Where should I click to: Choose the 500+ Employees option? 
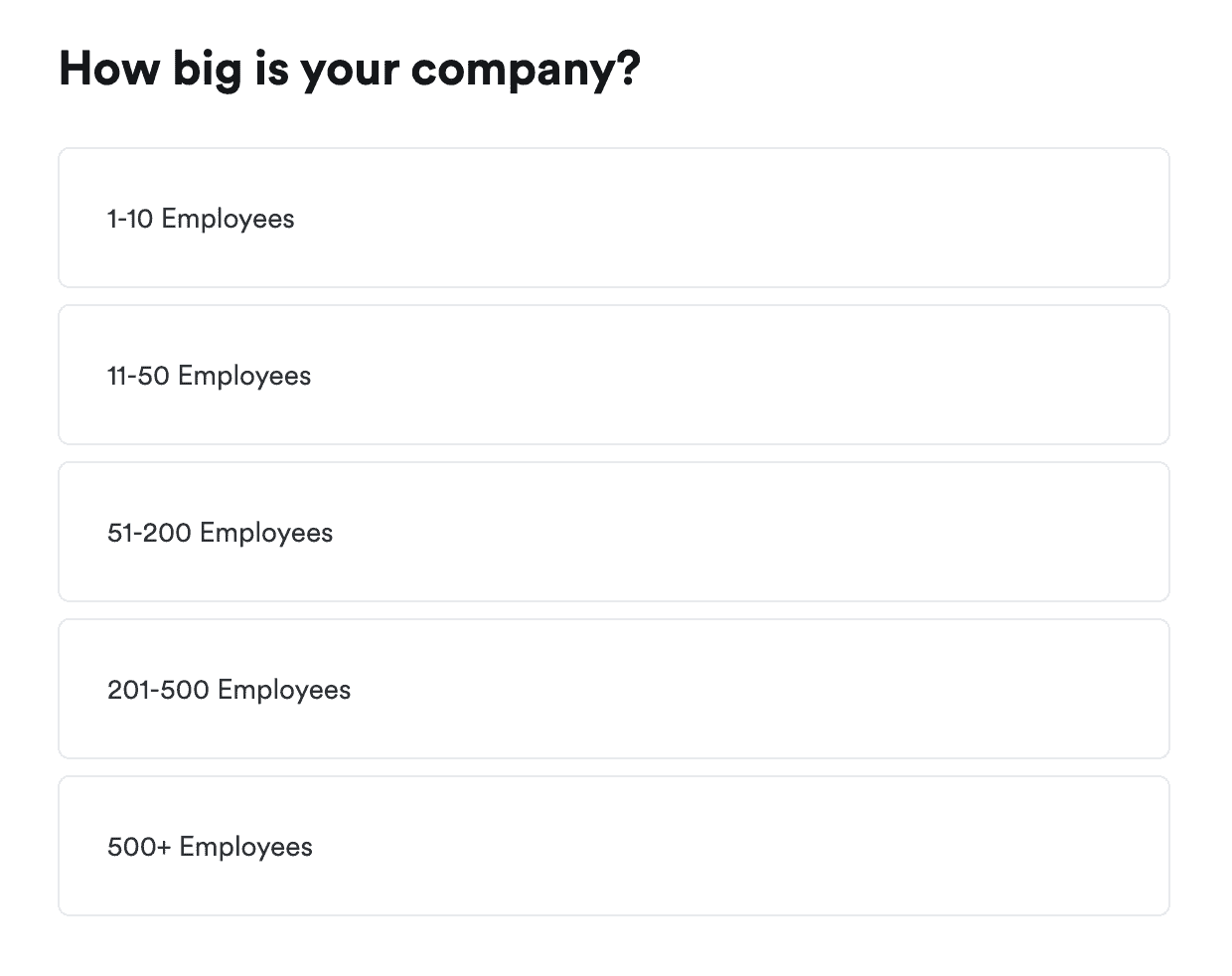(x=613, y=847)
